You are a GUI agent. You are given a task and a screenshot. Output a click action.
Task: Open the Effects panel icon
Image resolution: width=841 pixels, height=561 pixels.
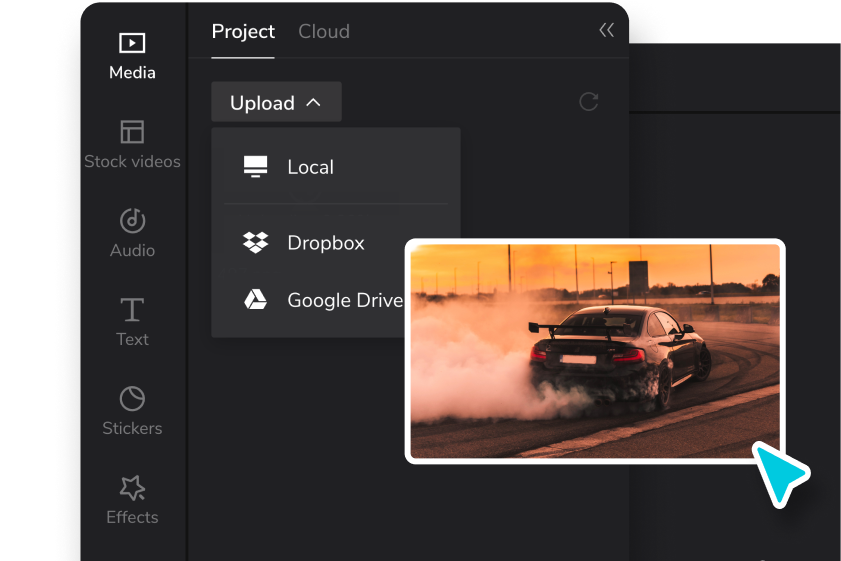click(132, 488)
